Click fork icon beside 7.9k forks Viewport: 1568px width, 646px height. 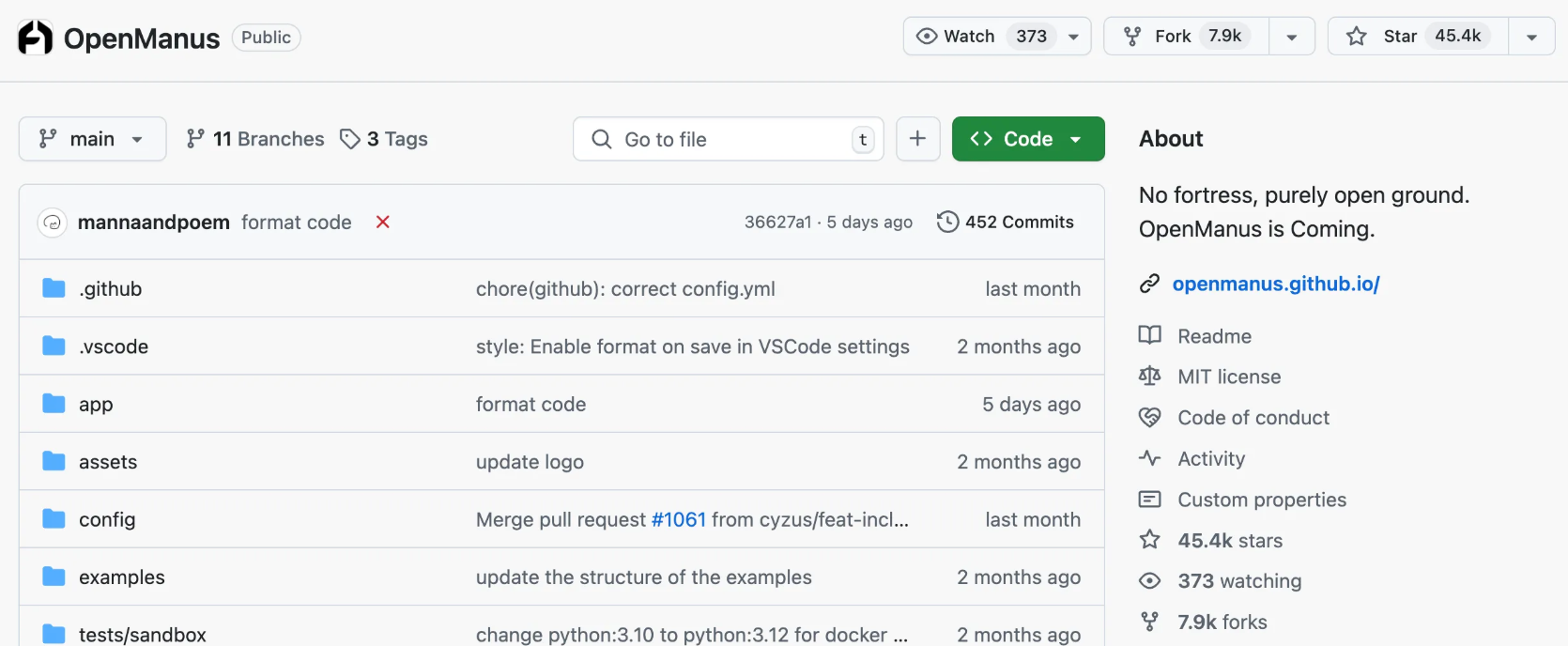[x=1150, y=622]
